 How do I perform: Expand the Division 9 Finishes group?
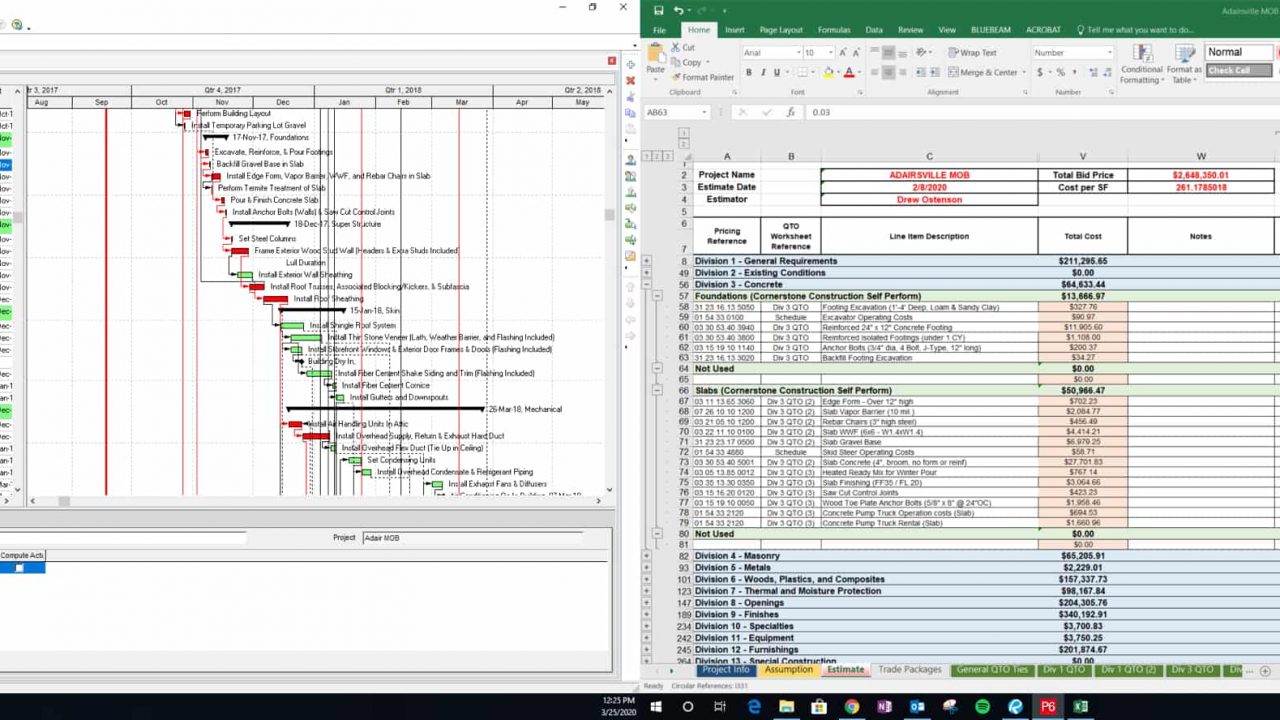point(646,615)
